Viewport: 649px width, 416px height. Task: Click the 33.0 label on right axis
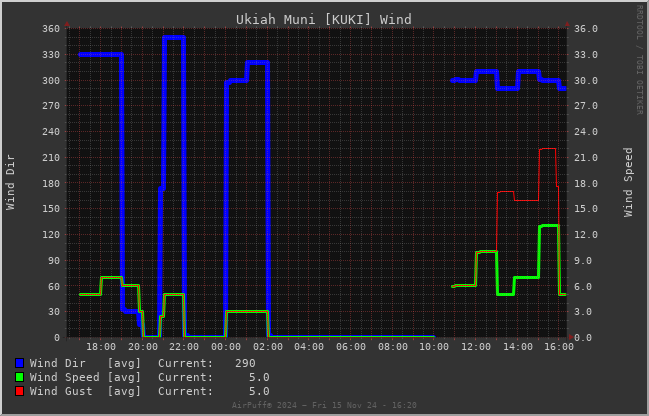[x=586, y=55]
